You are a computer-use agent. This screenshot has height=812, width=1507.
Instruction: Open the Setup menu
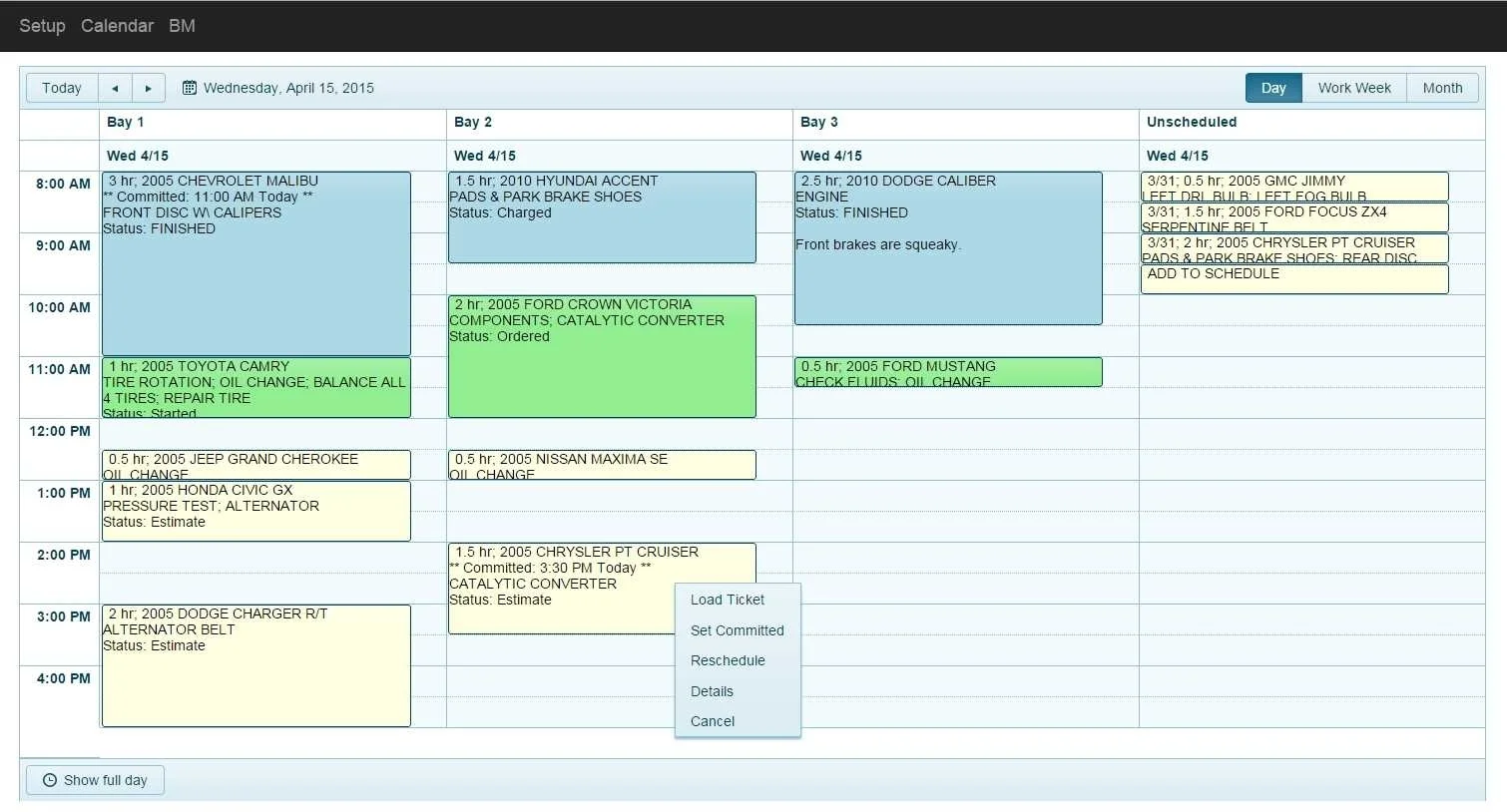42,26
